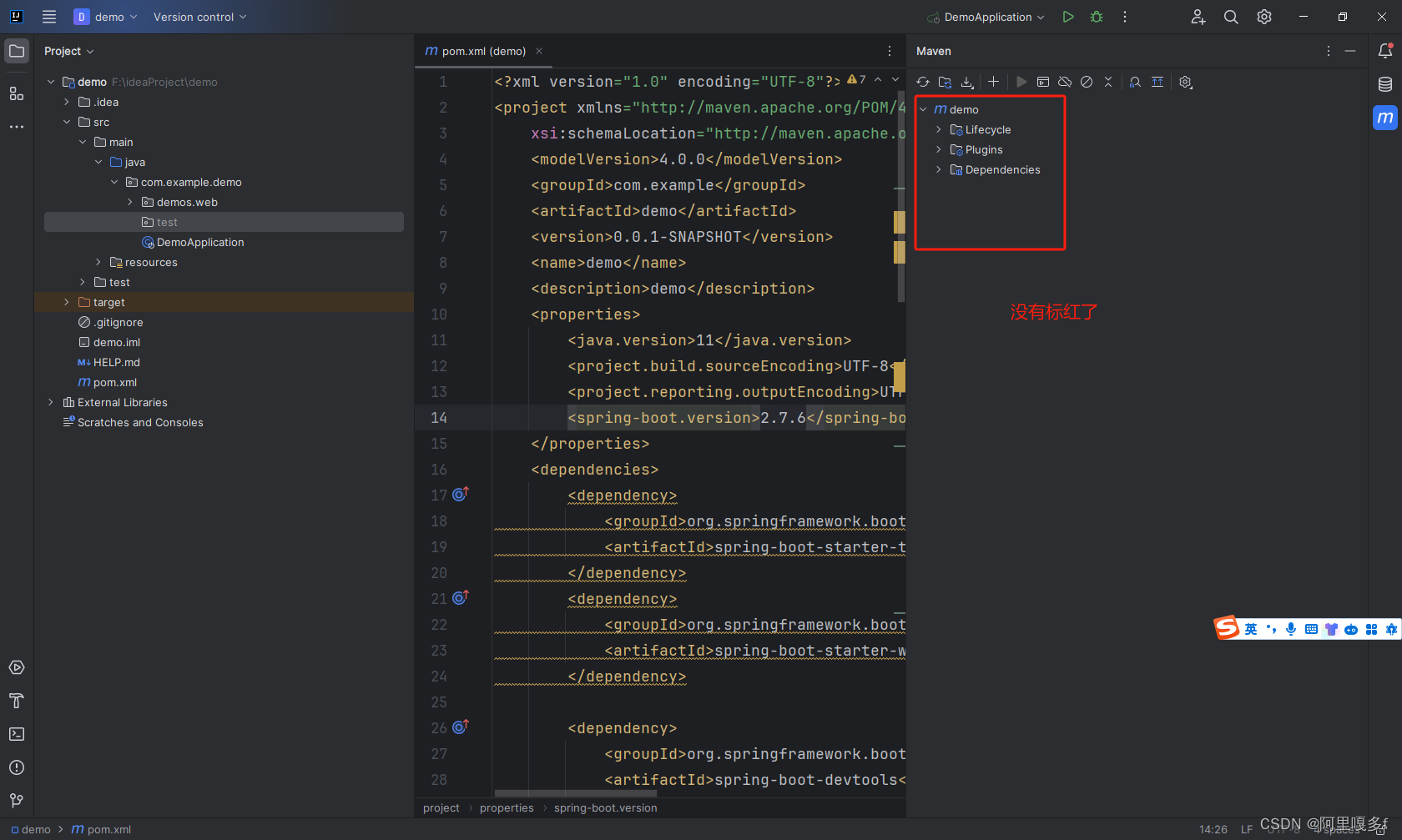Open Search Everywhere magnifier
The width and height of the screenshot is (1402, 840).
click(1231, 17)
